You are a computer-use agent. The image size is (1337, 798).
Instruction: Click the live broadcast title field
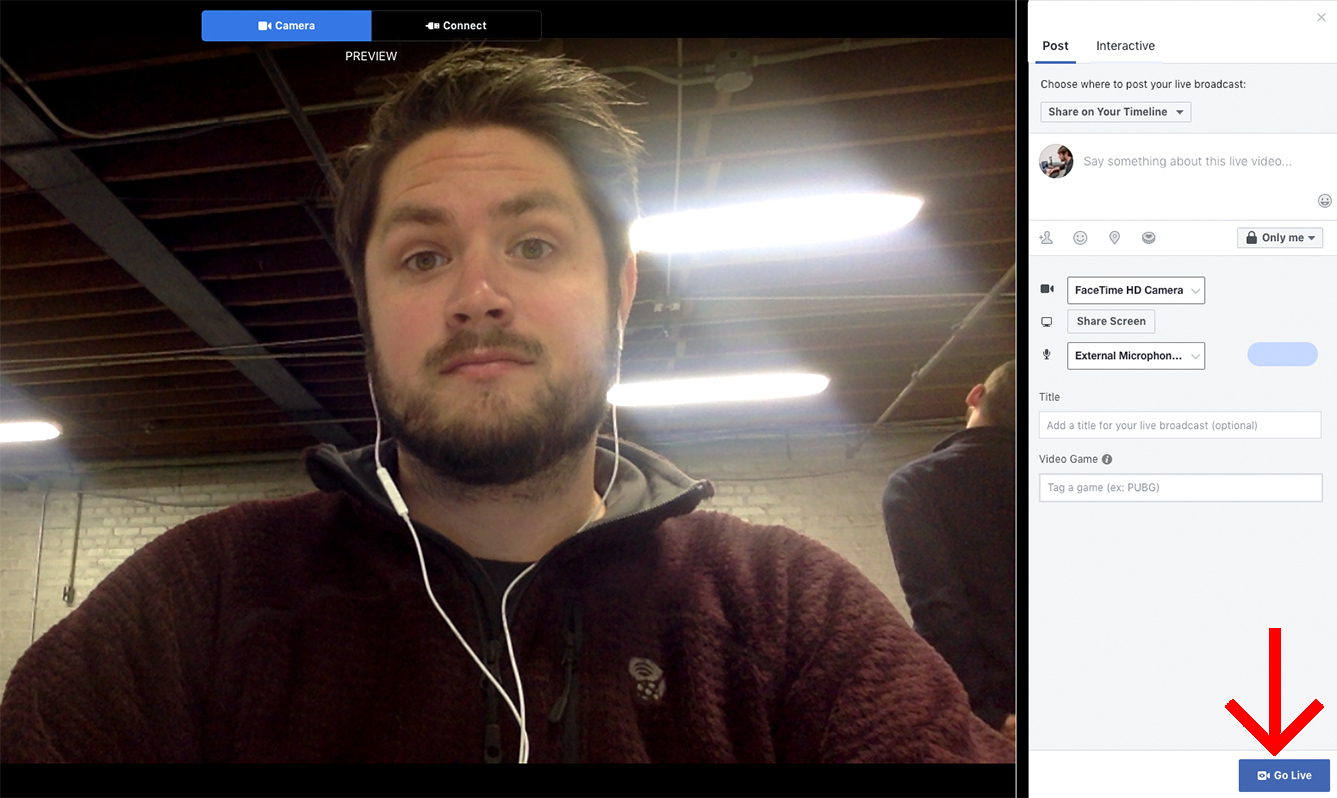click(1179, 425)
